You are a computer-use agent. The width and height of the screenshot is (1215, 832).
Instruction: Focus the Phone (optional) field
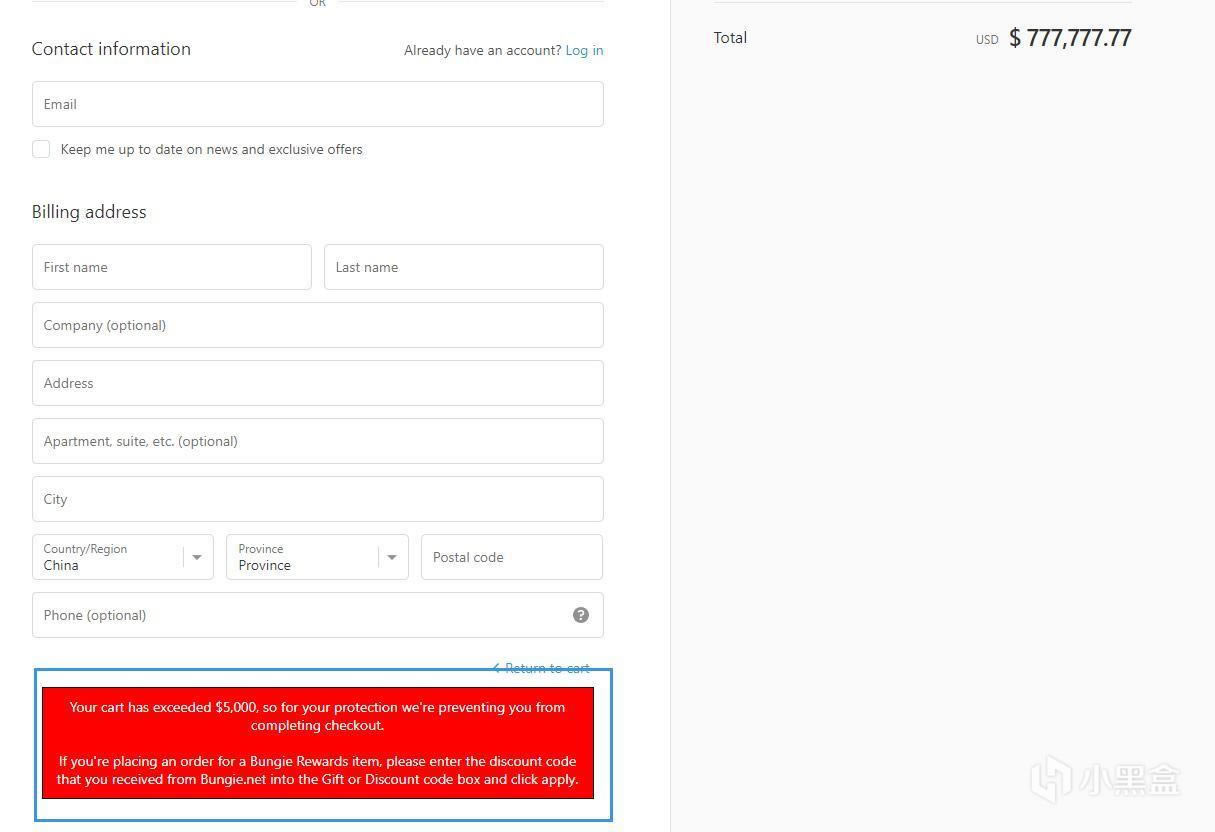tap(300, 615)
